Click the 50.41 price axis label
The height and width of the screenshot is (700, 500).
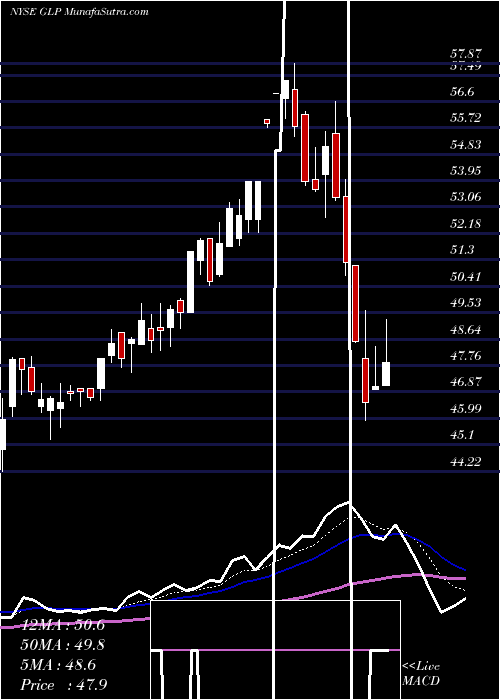(466, 277)
